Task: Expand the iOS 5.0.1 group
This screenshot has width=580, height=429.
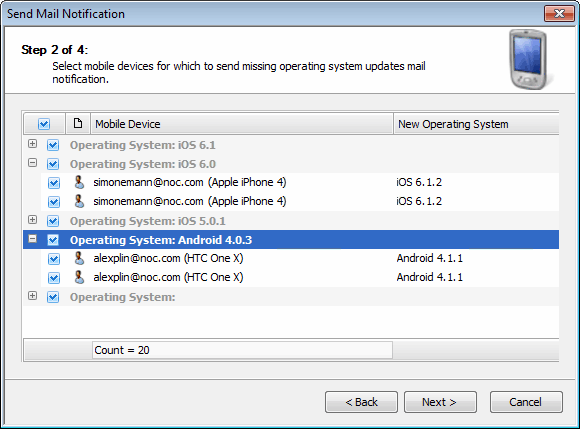Action: click(x=33, y=220)
